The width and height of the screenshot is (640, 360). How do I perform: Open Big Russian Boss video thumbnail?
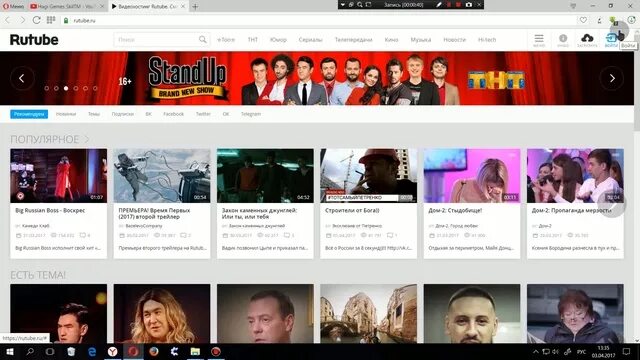click(59, 176)
